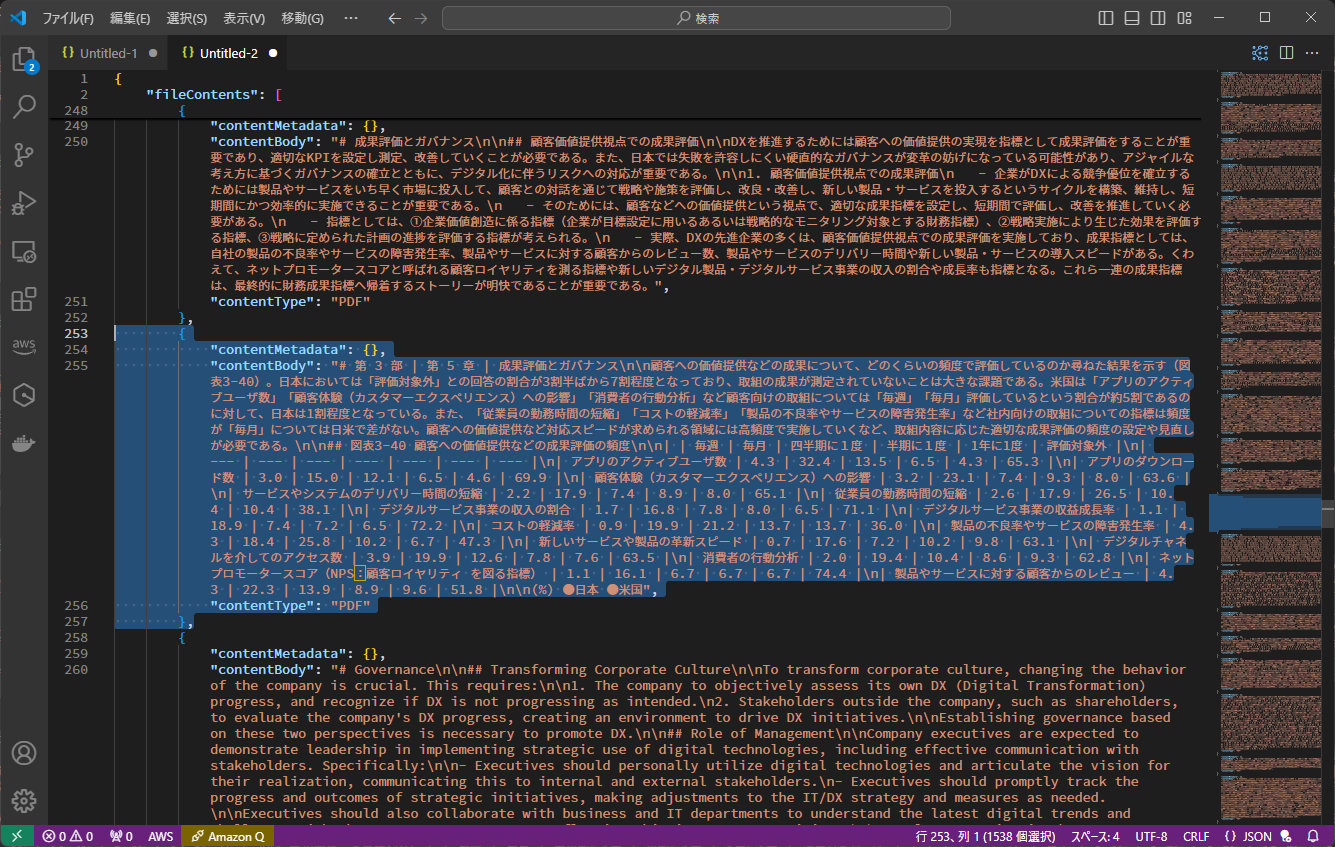This screenshot has width=1335, height=847.
Task: Switch to the Untitled-1 tab
Action: pyautogui.click(x=109, y=53)
